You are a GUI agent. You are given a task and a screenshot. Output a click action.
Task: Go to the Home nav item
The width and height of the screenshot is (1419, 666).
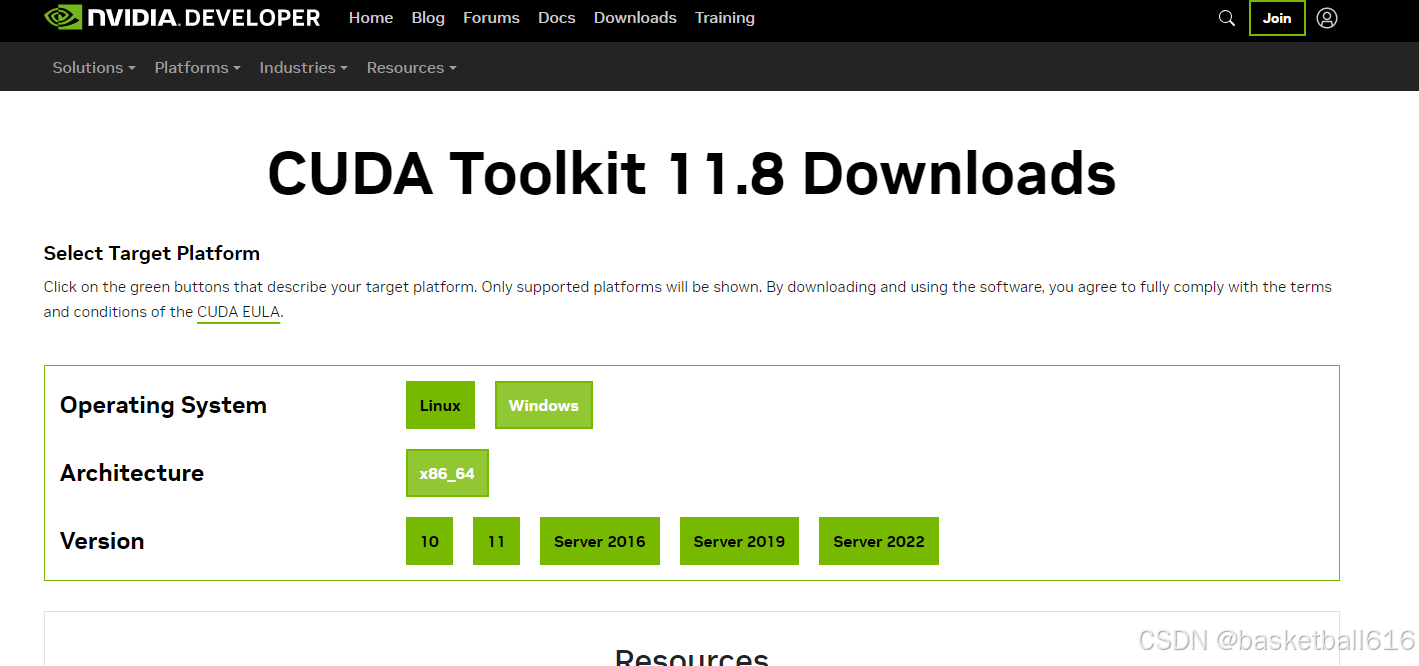point(371,18)
